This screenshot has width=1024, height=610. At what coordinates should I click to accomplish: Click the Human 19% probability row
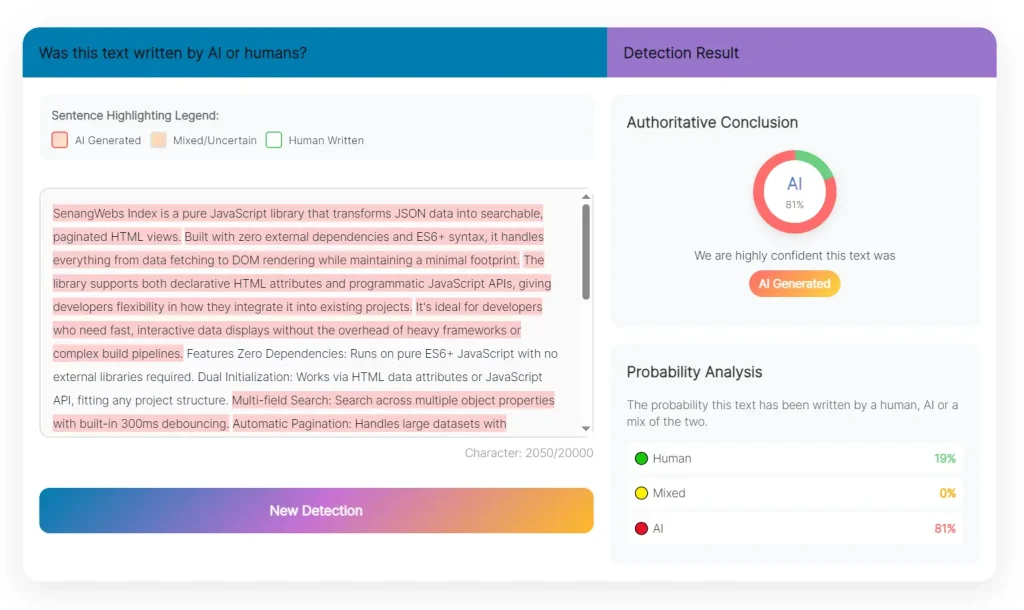pos(795,458)
